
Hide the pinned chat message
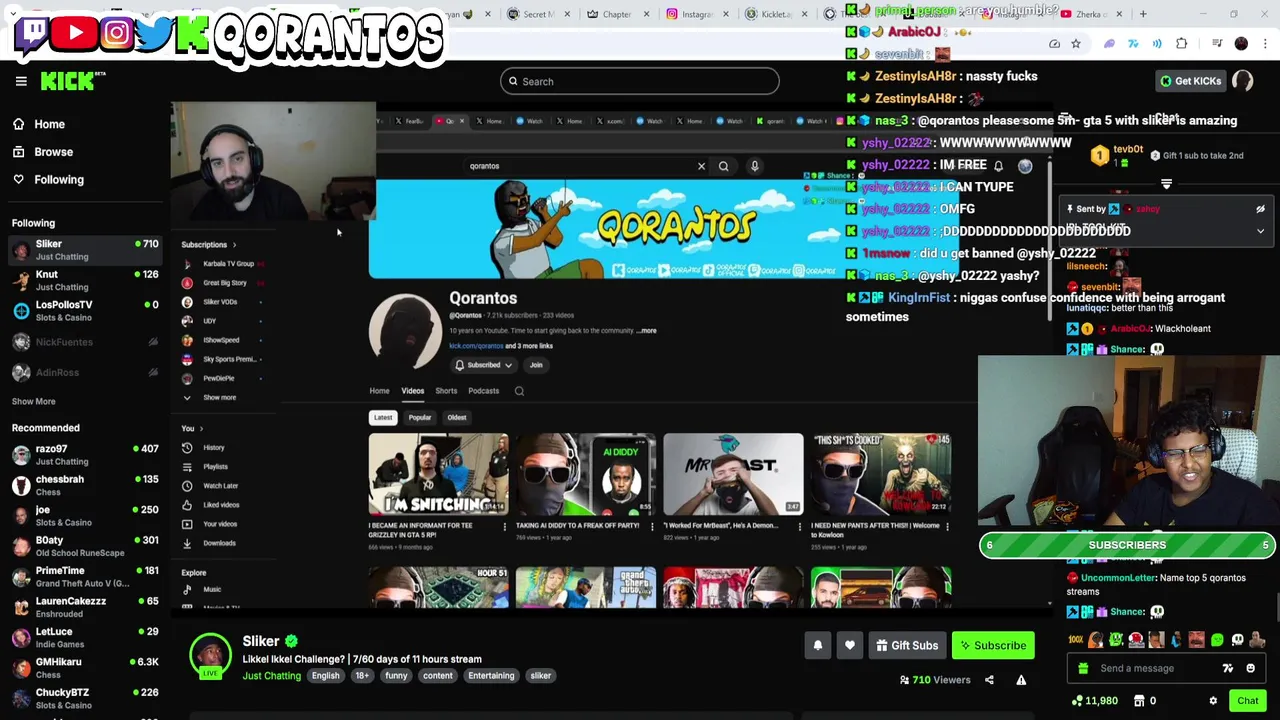tap(1260, 209)
